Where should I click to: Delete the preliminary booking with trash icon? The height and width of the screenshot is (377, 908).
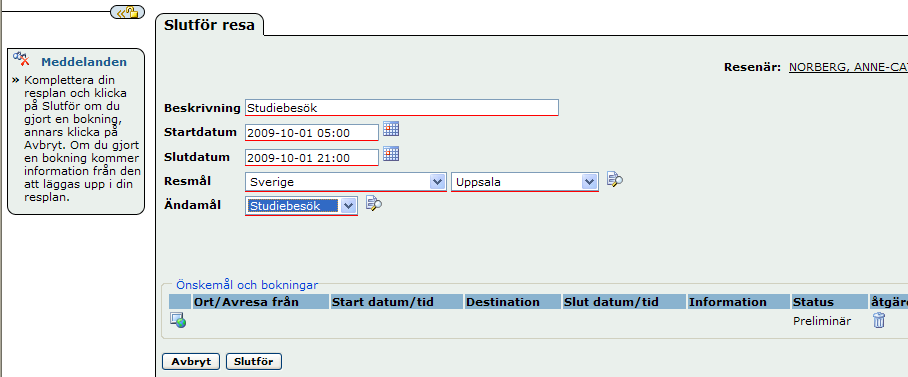(879, 320)
